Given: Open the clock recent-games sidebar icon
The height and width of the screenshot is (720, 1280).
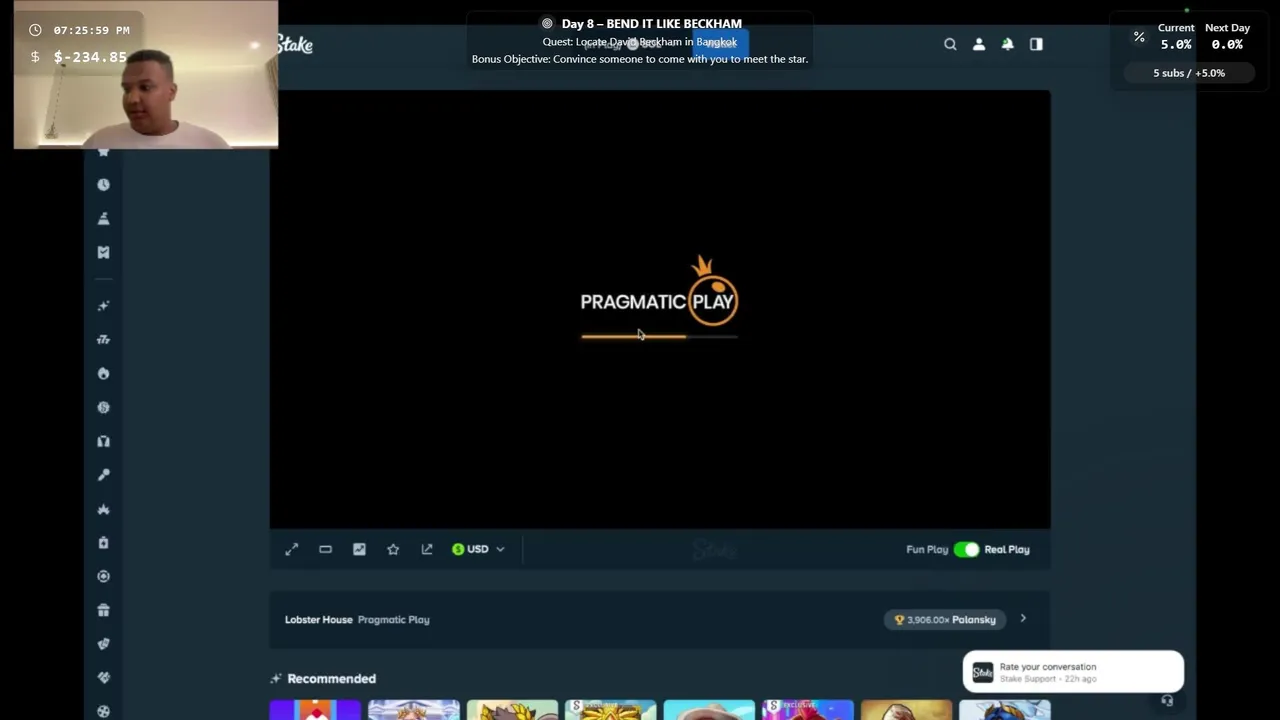Looking at the screenshot, I should [103, 185].
